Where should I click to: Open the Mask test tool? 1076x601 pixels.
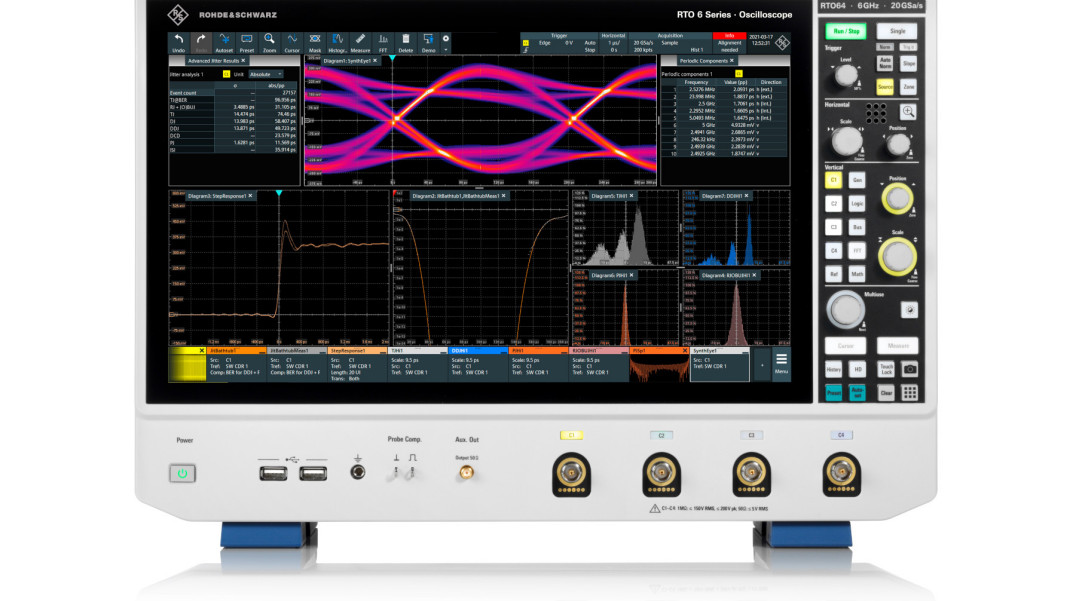pos(314,43)
